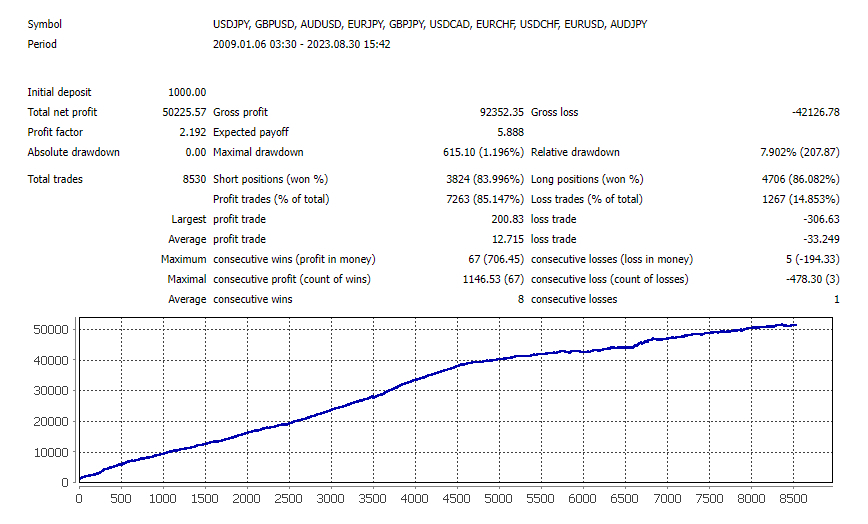
Task: Click average consecutive losses value 1
Action: tap(836, 299)
